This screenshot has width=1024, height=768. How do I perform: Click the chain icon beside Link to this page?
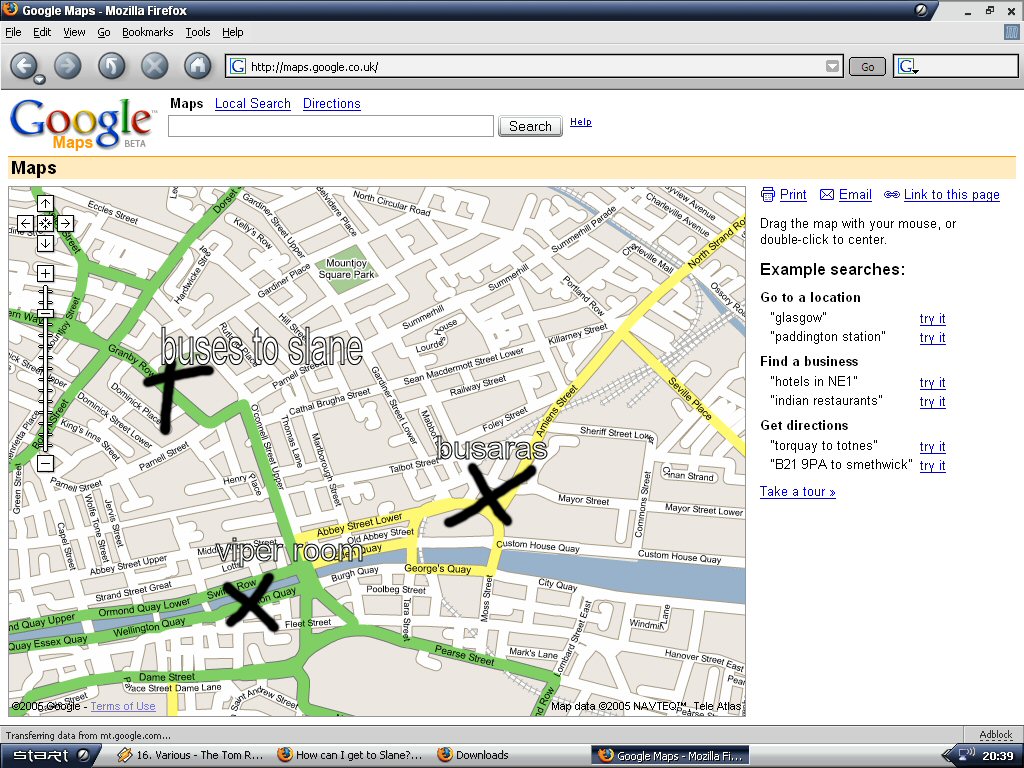(891, 195)
